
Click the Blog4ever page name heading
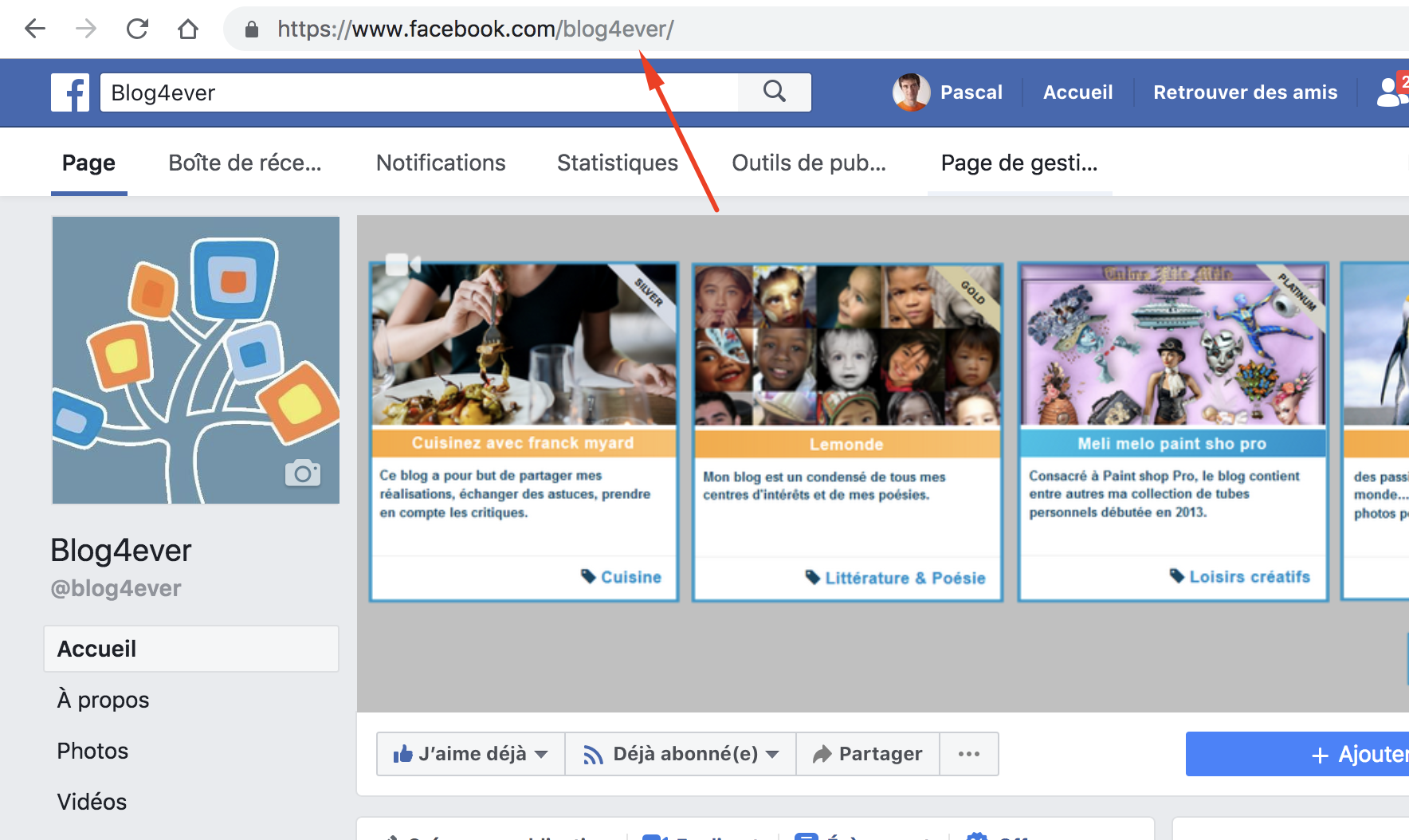[x=121, y=551]
